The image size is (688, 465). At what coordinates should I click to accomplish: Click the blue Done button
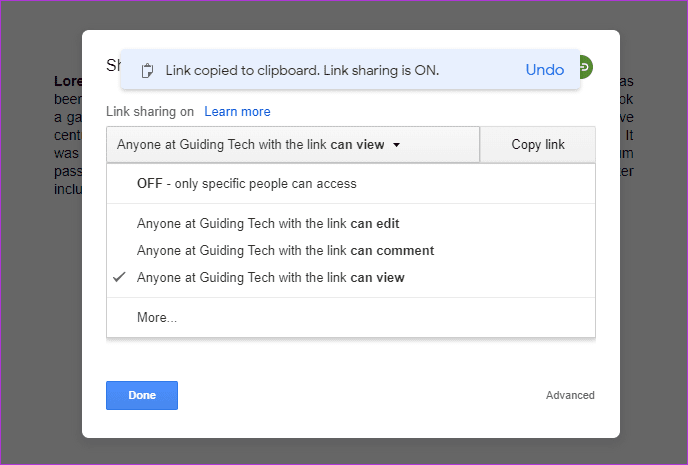pos(142,395)
